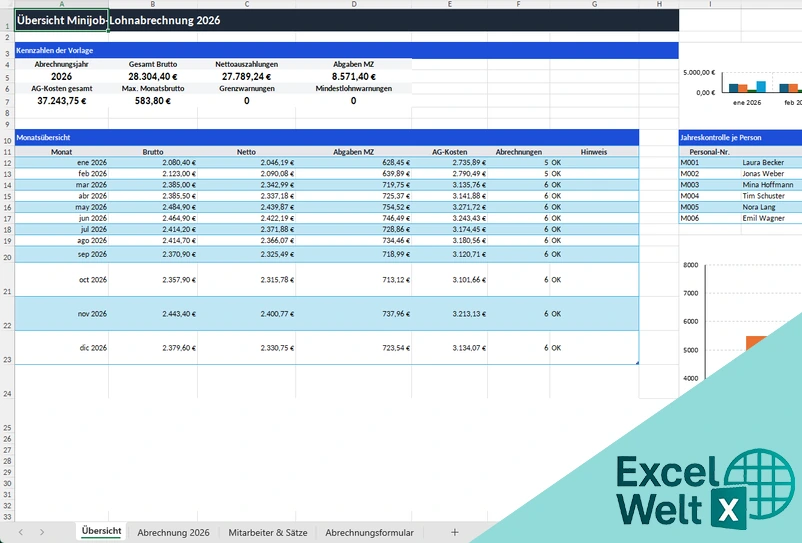The image size is (802, 543).
Task: Select the Monat column header cell
Action: (x=61, y=152)
